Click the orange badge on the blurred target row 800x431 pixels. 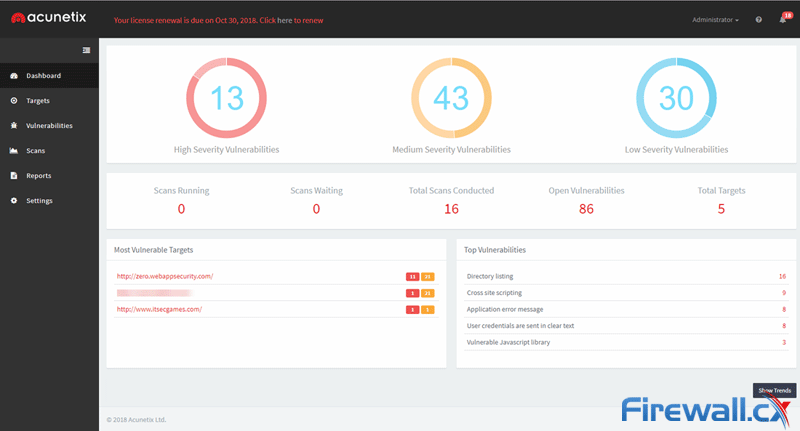428,293
